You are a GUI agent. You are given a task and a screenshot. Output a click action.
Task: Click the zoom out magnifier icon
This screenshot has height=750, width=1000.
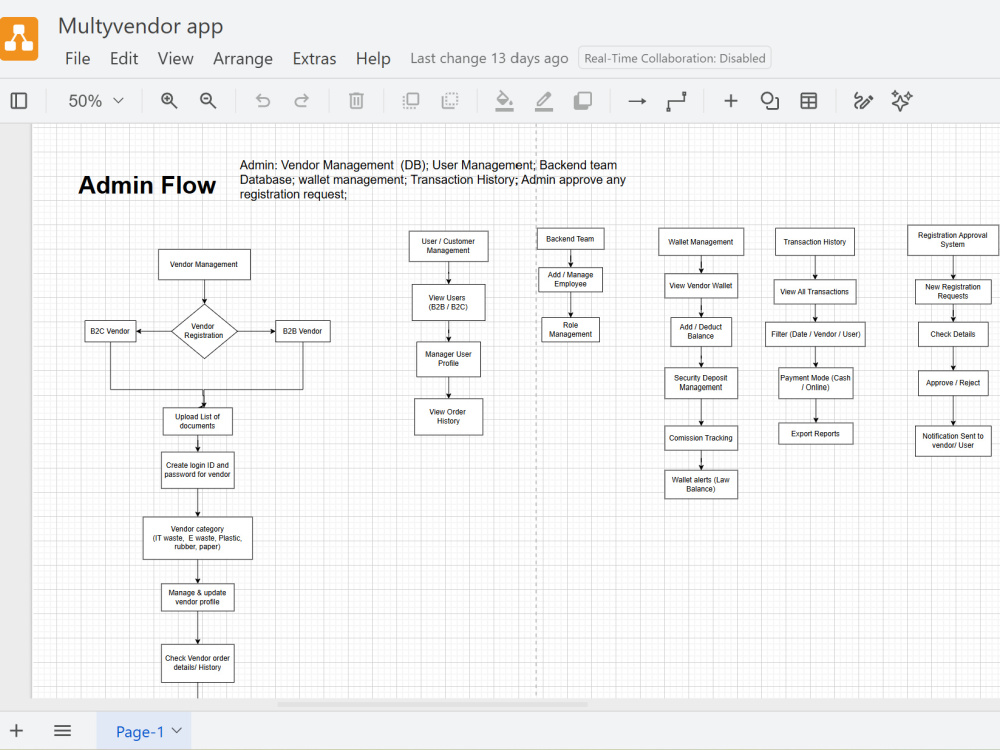coord(208,101)
